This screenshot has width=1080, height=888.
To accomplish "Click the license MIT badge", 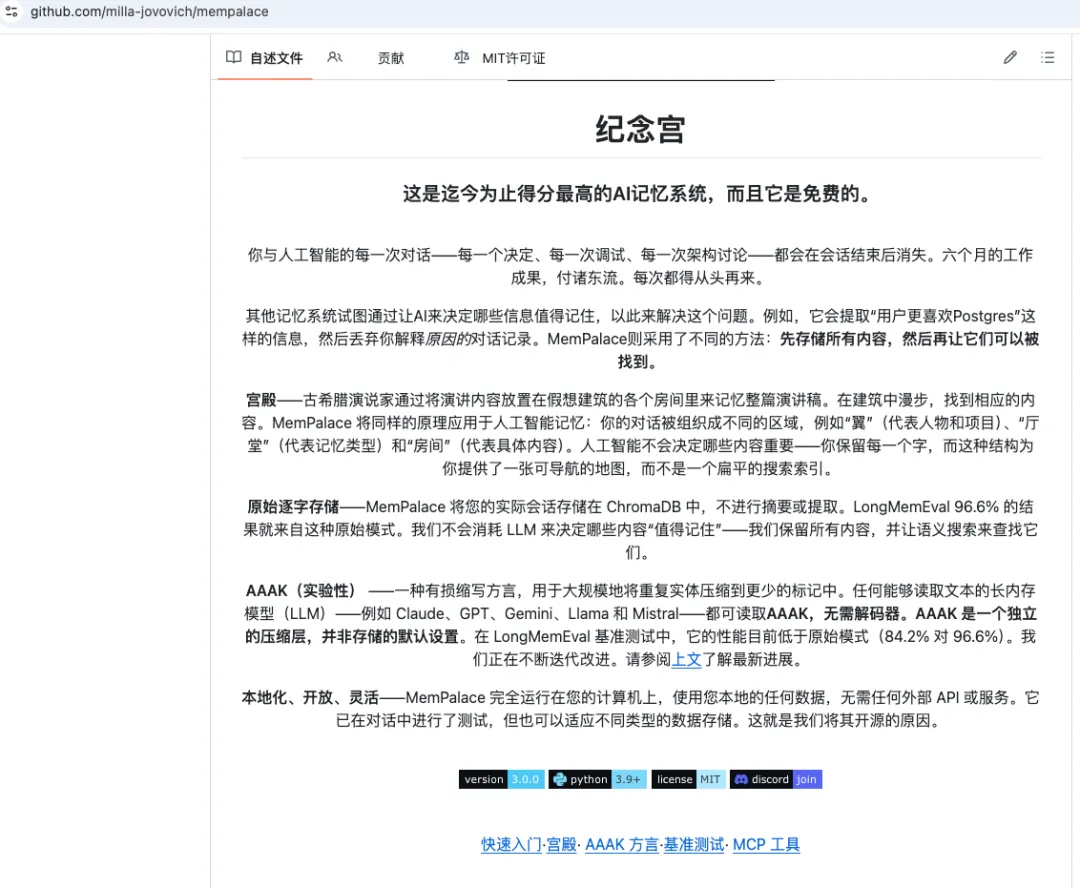I will [688, 779].
